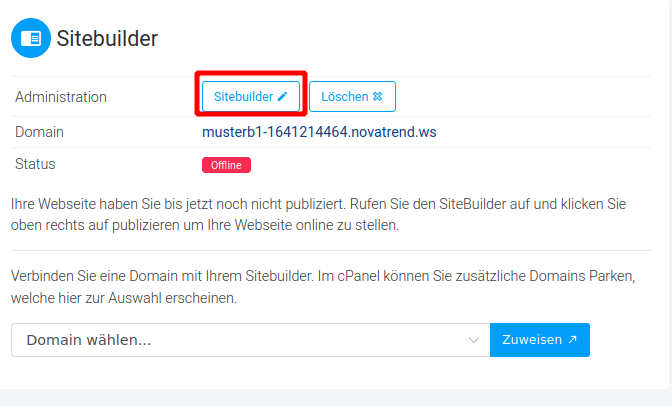Click the Löschen label text
This screenshot has width=672, height=406.
pos(345,96)
